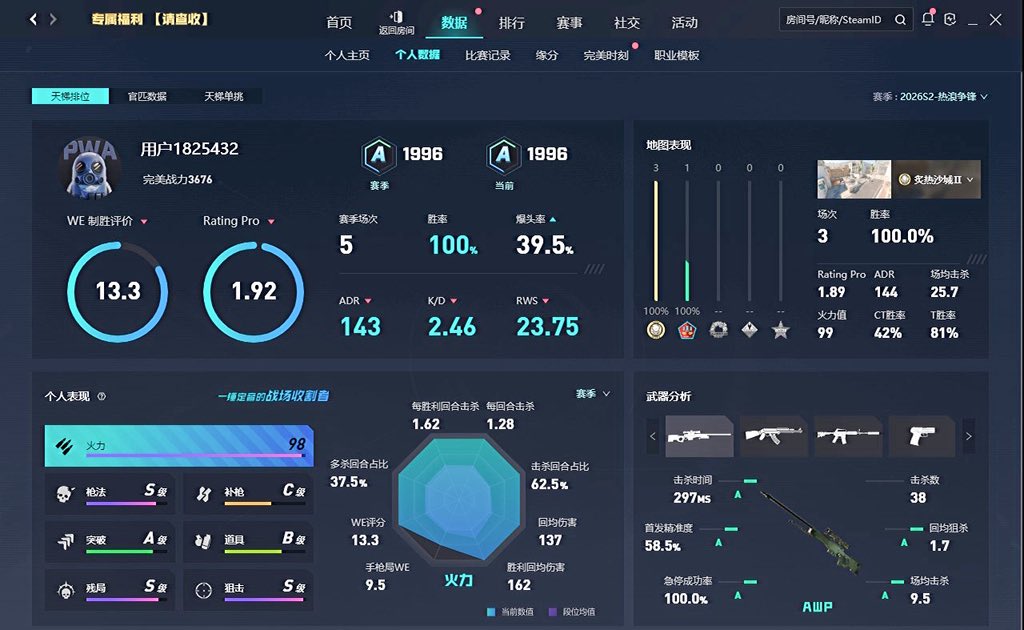
Task: Select the 枪法 skull ability card
Action: (x=110, y=494)
